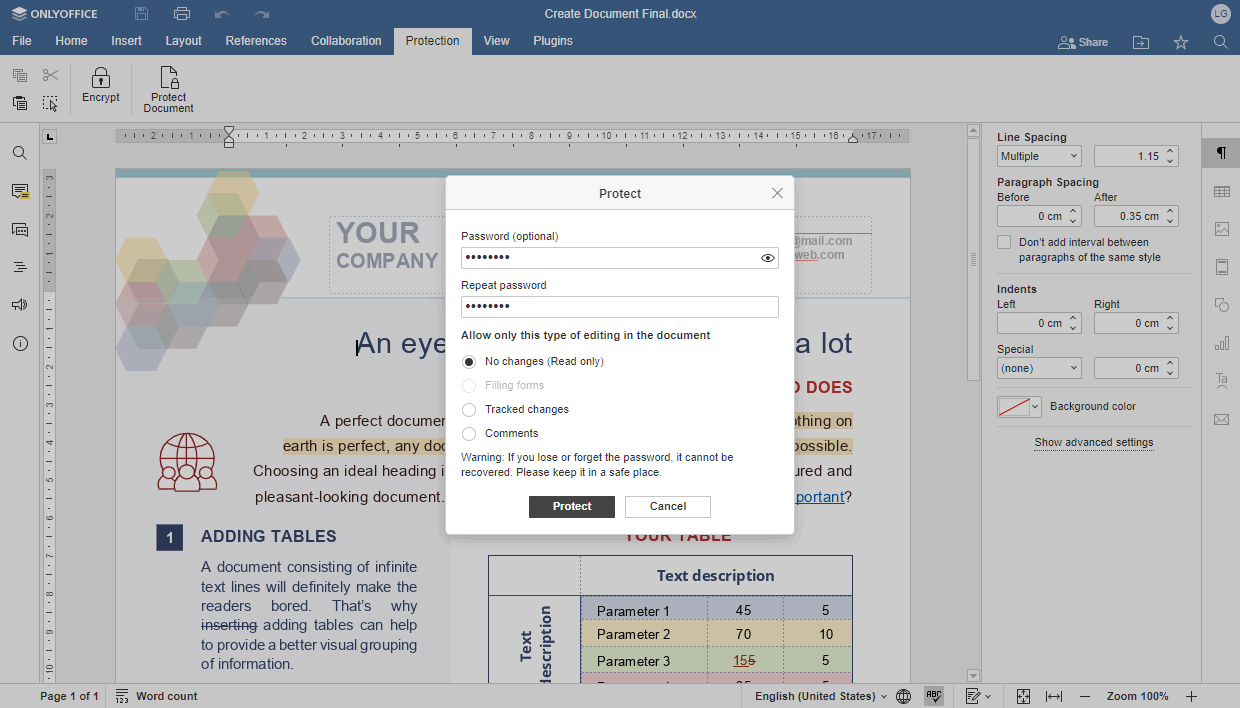The width and height of the screenshot is (1240, 708).
Task: Select the Tracked changes option
Action: coord(469,409)
